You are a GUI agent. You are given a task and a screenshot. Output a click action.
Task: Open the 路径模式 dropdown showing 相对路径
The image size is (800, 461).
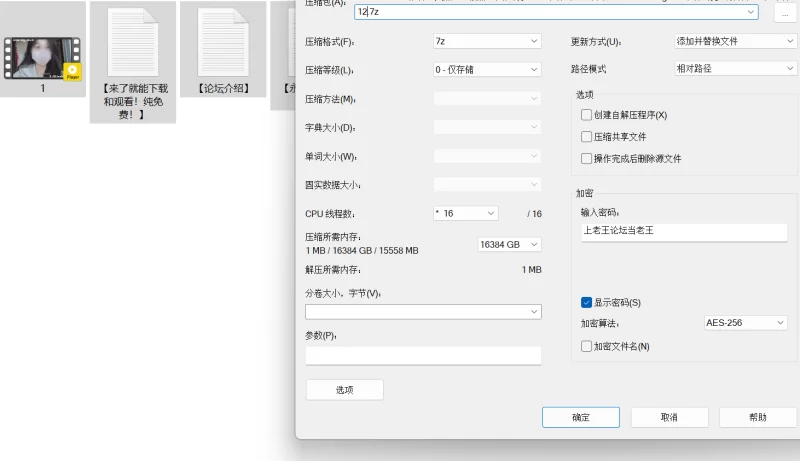pos(735,68)
